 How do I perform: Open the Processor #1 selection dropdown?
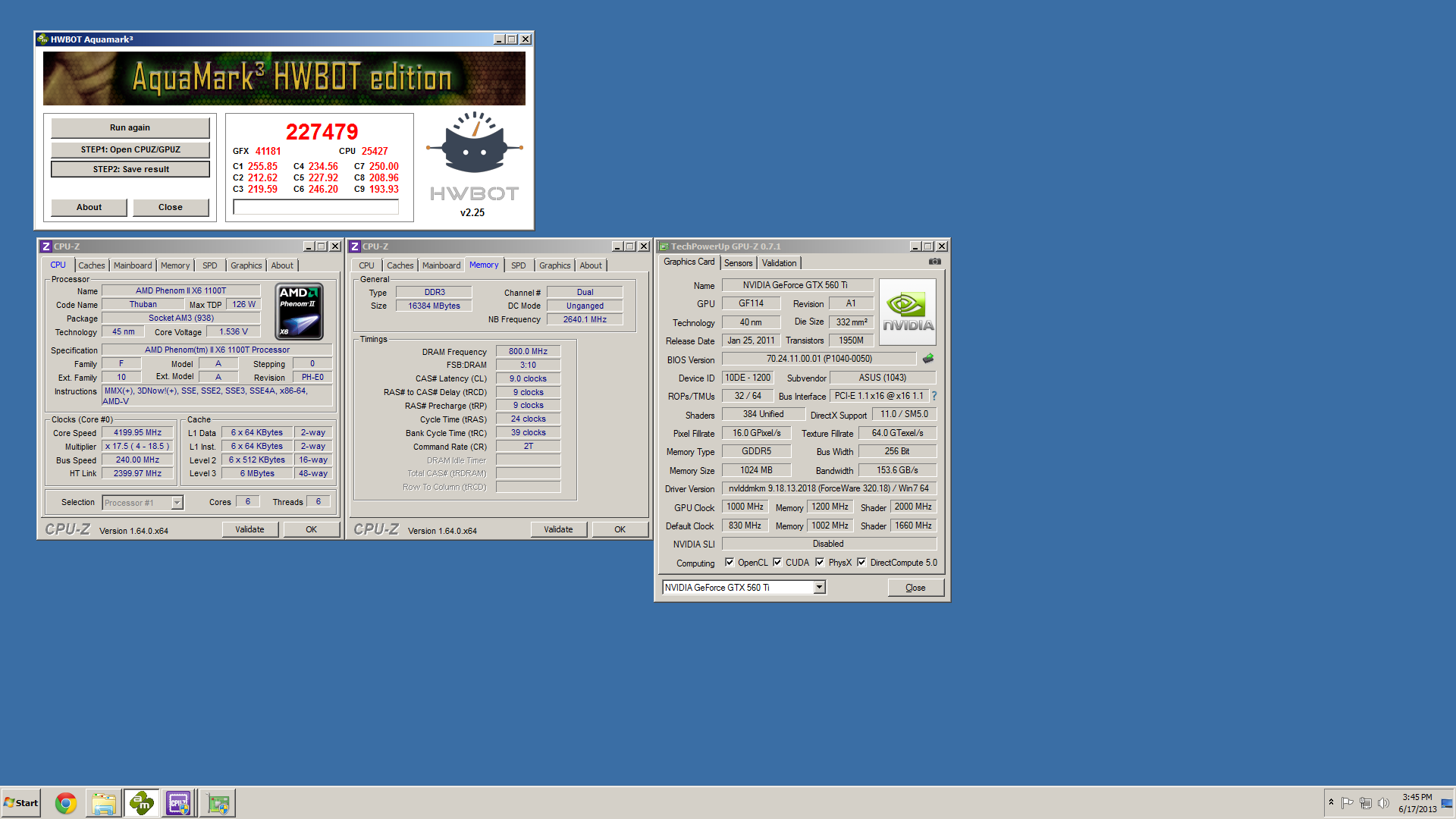point(177,503)
